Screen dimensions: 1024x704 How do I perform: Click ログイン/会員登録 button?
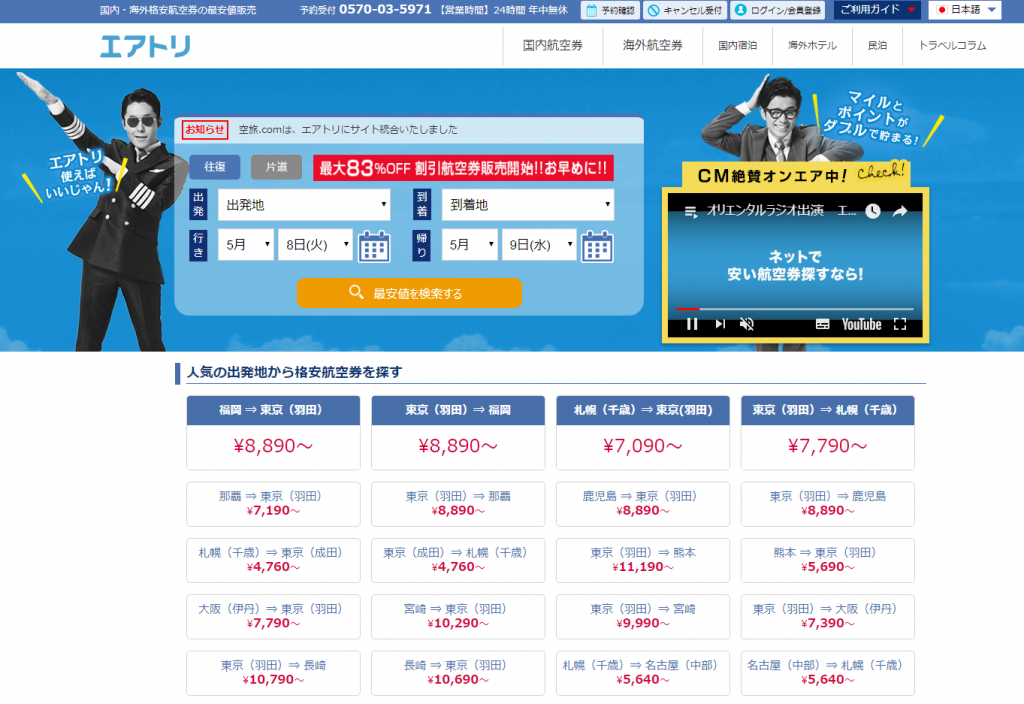[778, 10]
